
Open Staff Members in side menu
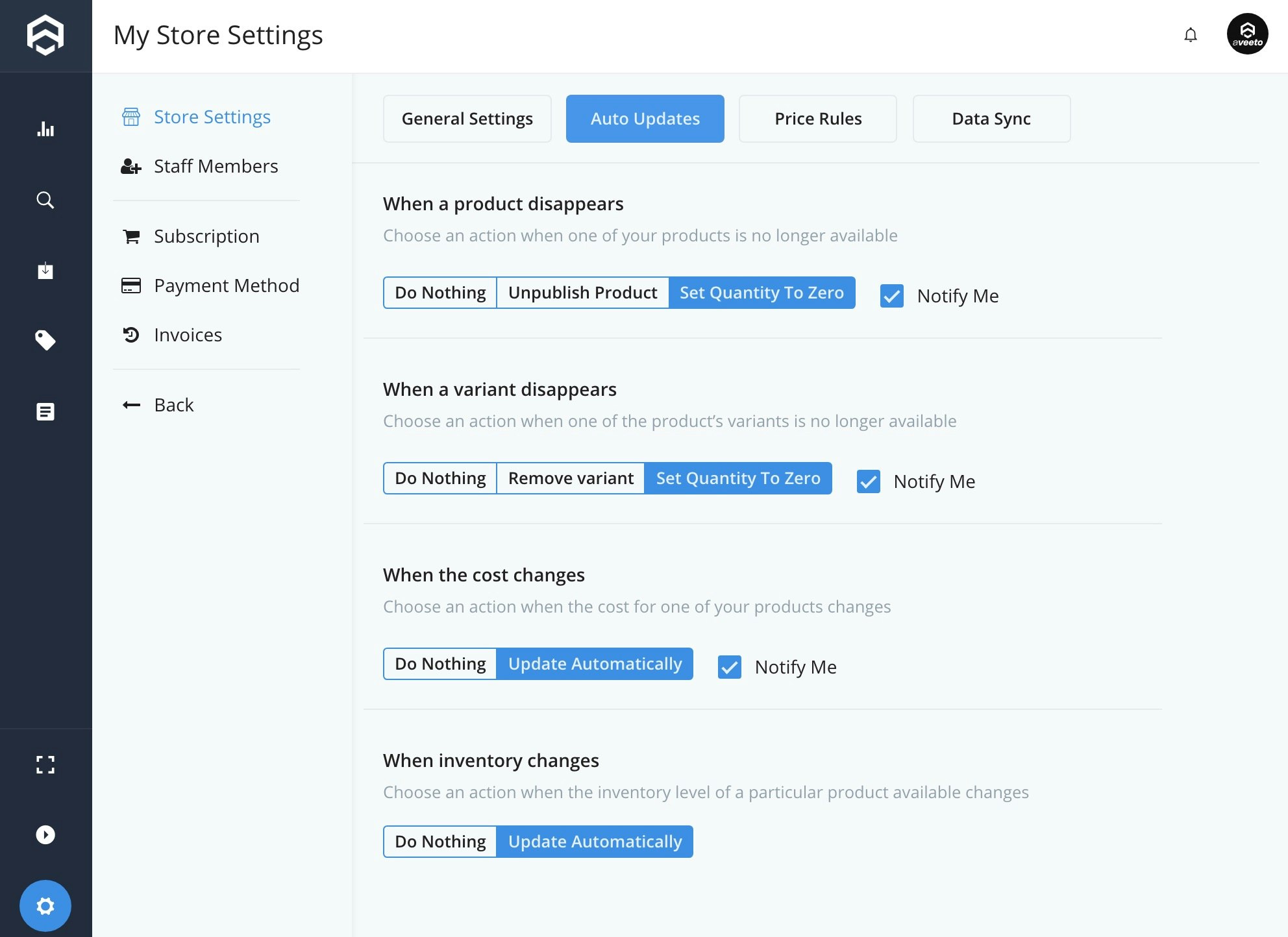click(x=216, y=166)
